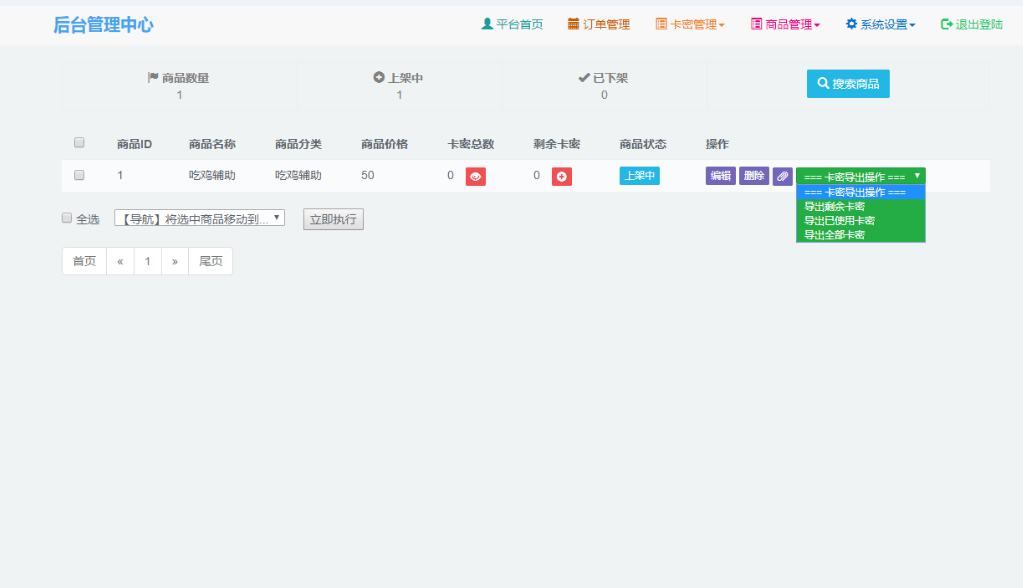Click the red plus icon to add card keys
1023x588 pixels.
coord(562,177)
